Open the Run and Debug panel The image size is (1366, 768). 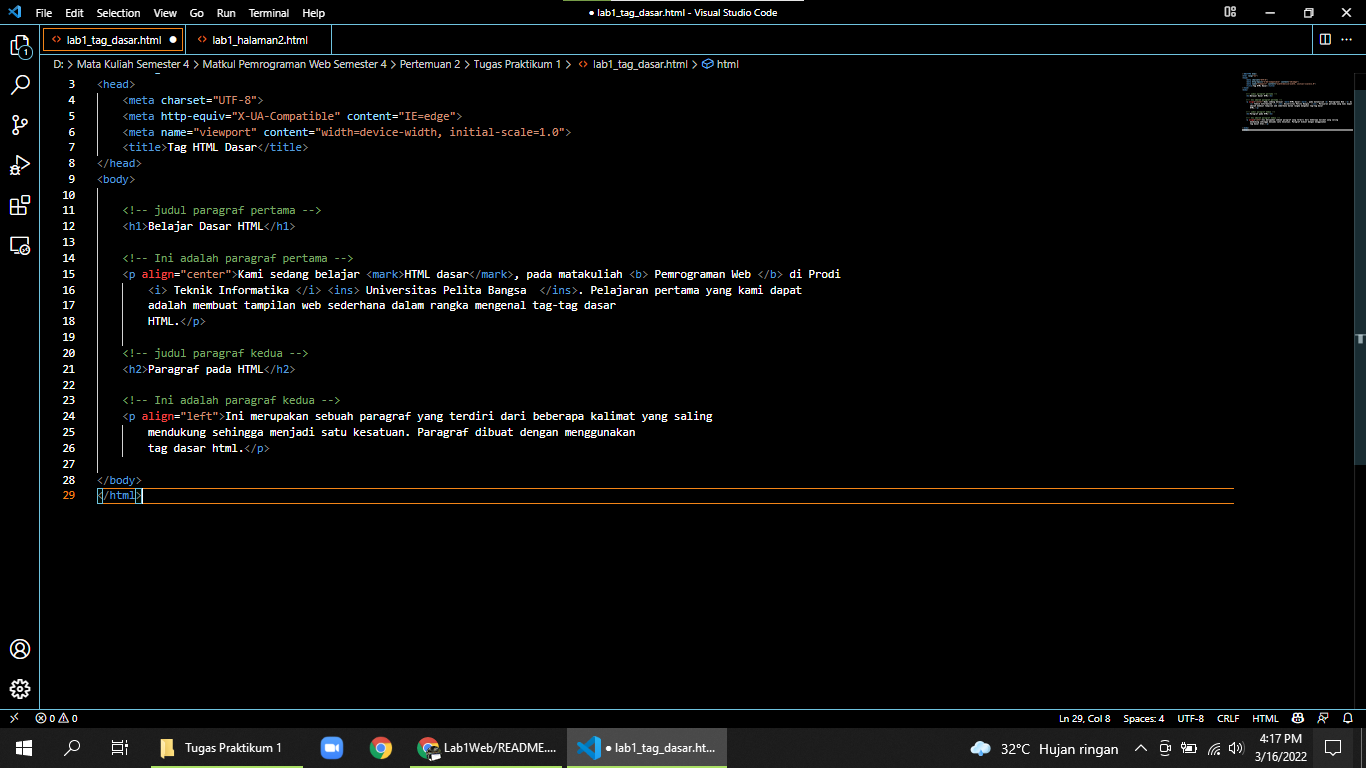20,165
